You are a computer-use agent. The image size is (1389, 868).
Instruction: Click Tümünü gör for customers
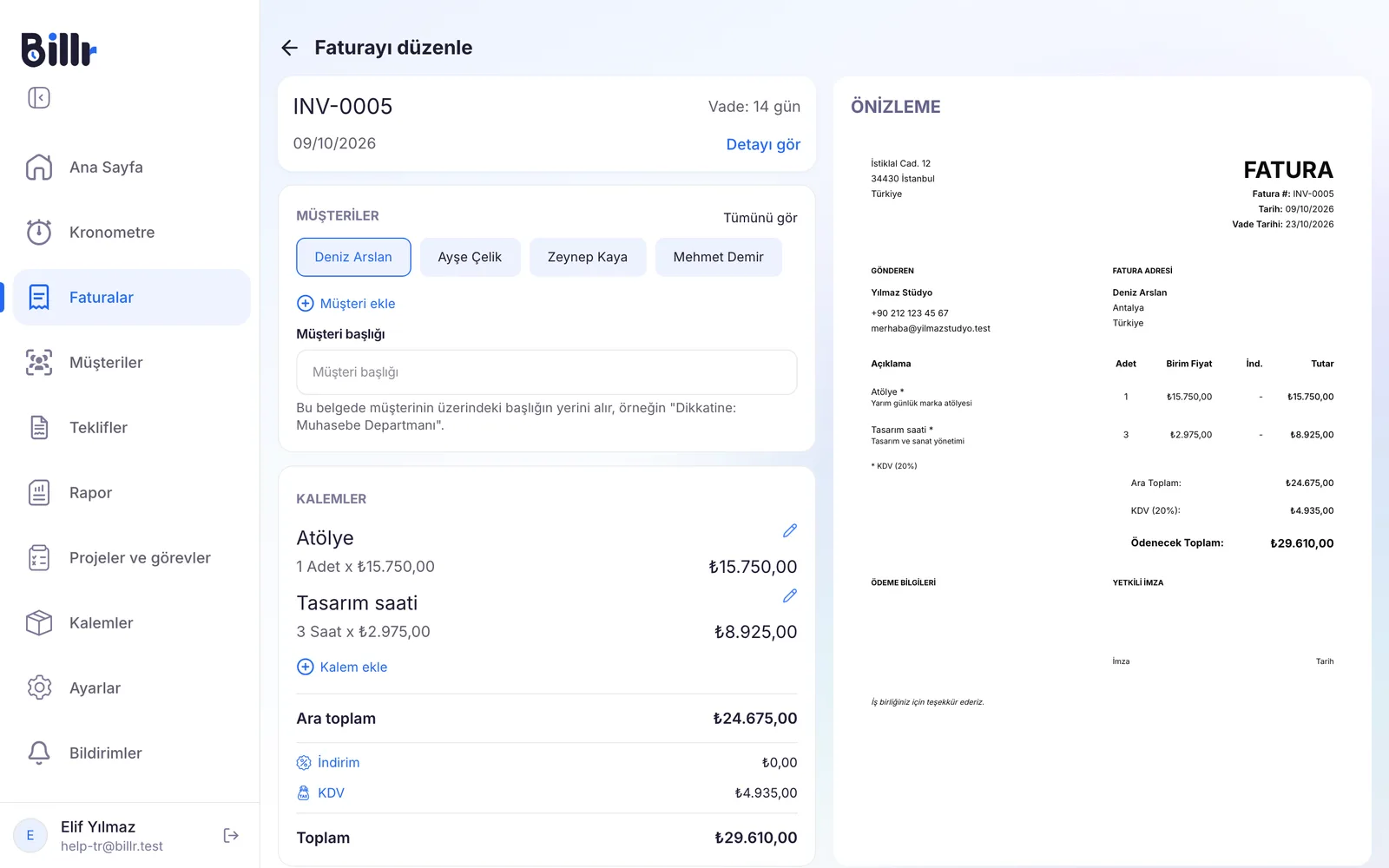click(760, 218)
